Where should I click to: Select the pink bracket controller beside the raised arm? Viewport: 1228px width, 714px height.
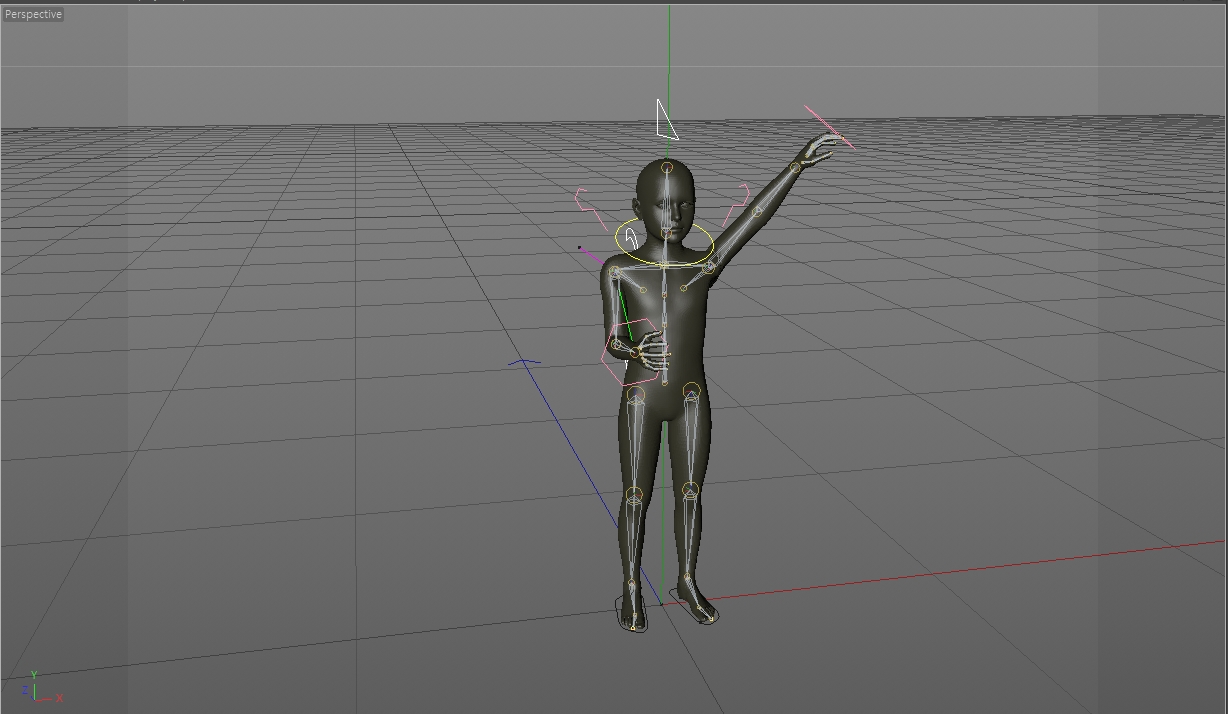tap(738, 205)
